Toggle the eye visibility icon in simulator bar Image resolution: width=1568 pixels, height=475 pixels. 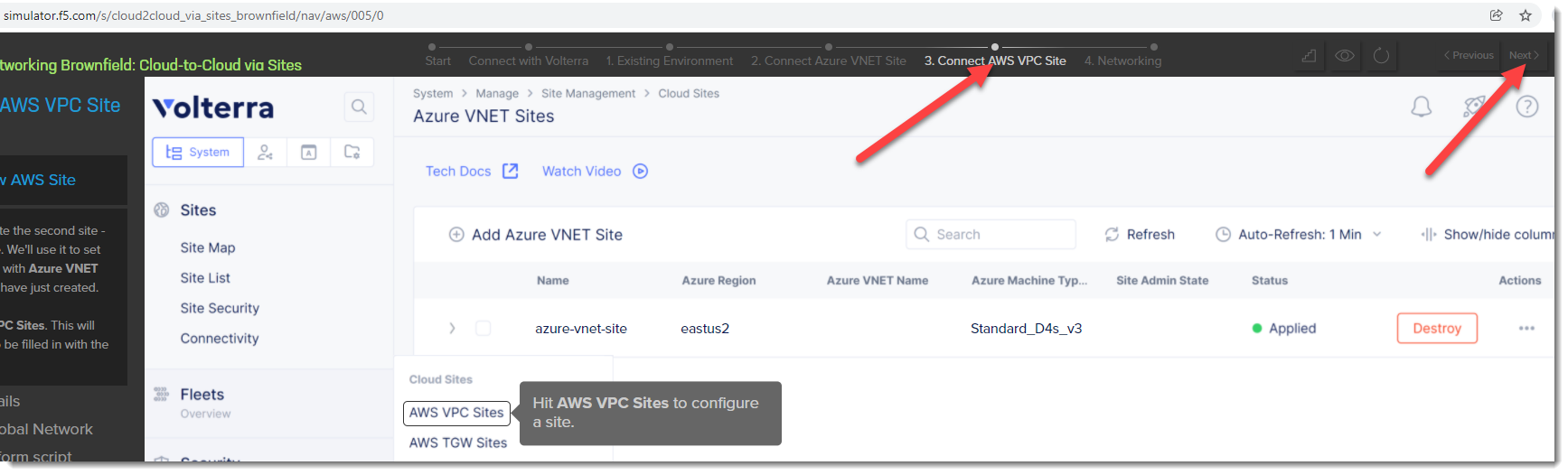point(1345,56)
